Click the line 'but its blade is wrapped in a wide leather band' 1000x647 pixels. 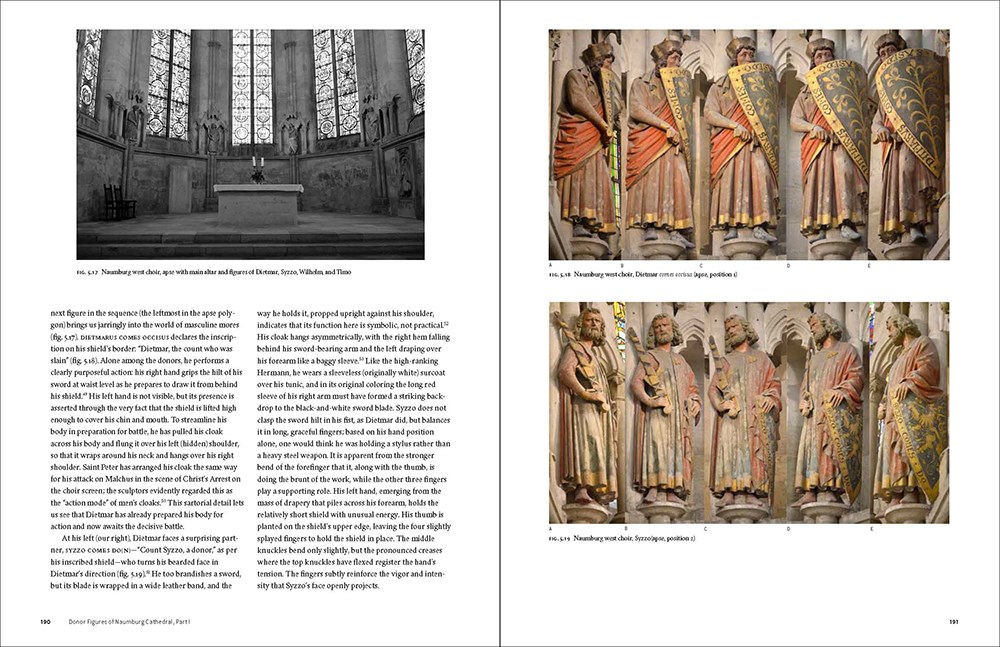(141, 586)
